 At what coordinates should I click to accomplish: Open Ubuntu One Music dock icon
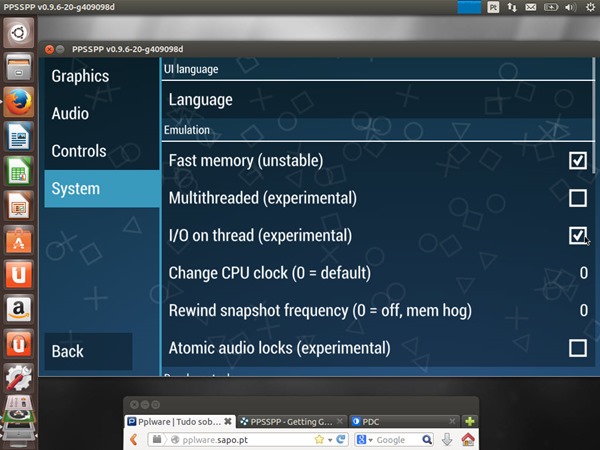[18, 344]
